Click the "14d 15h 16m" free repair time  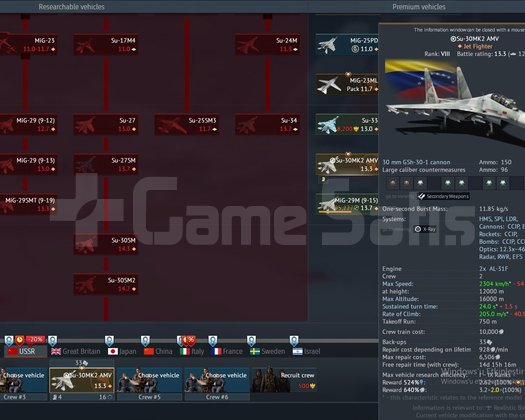click(x=498, y=364)
